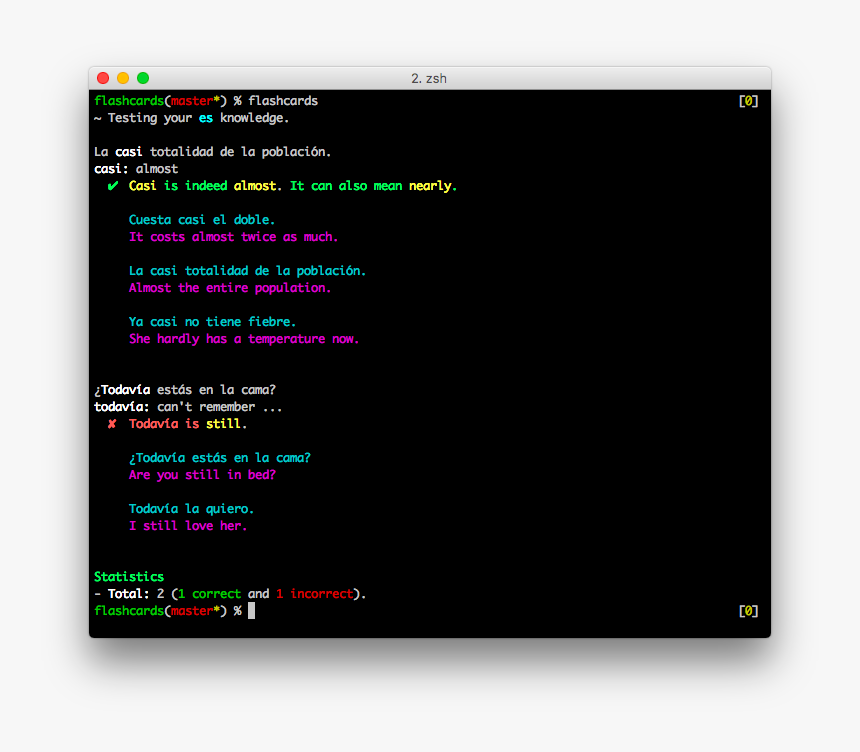Click the green zoom window button
Screen dimensions: 860x752
pyautogui.click(x=143, y=78)
